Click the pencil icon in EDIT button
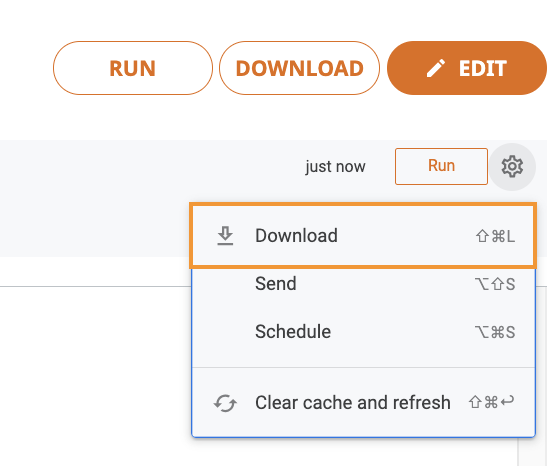The image size is (560, 466). (x=436, y=68)
